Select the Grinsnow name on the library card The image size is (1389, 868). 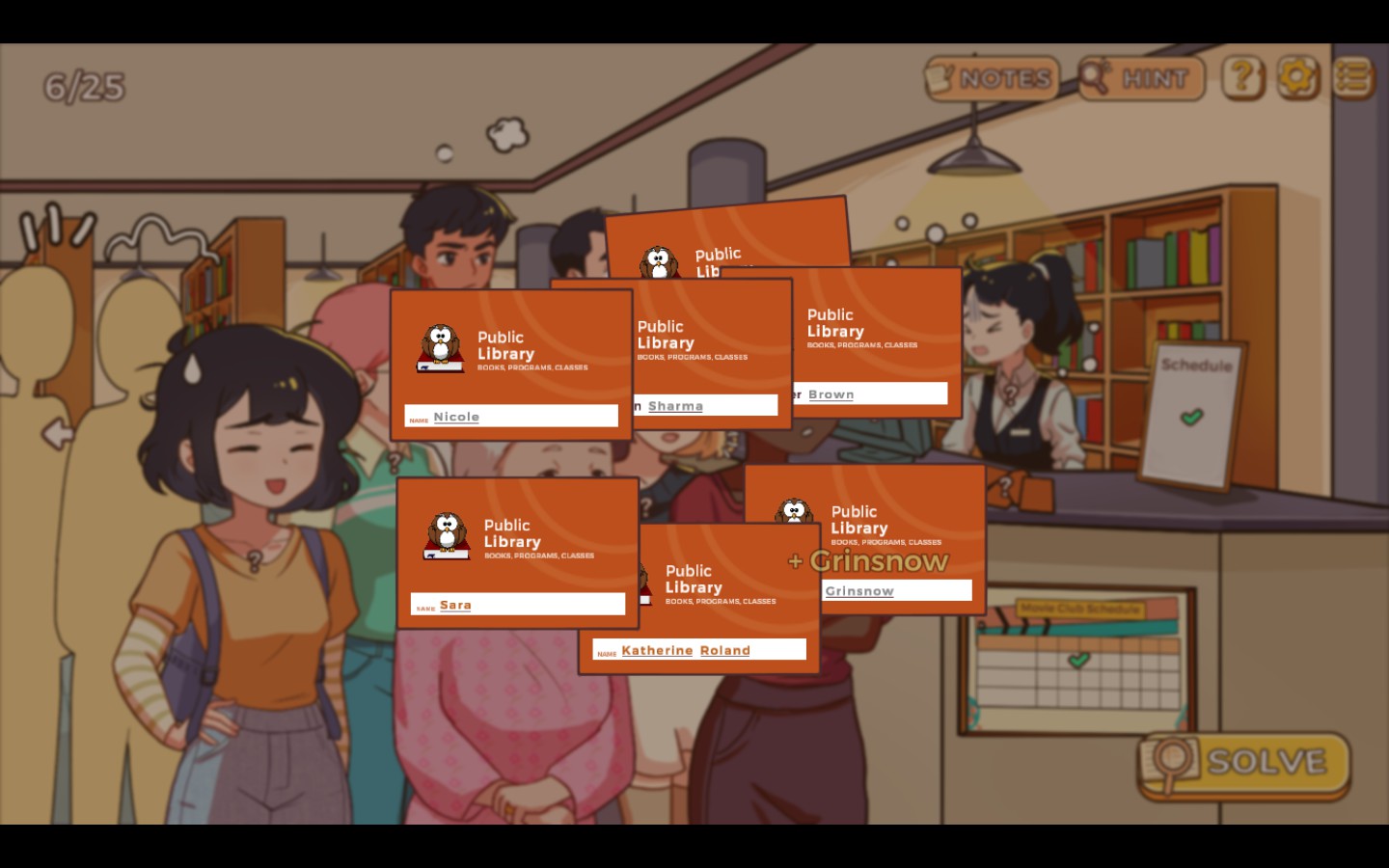click(x=859, y=591)
